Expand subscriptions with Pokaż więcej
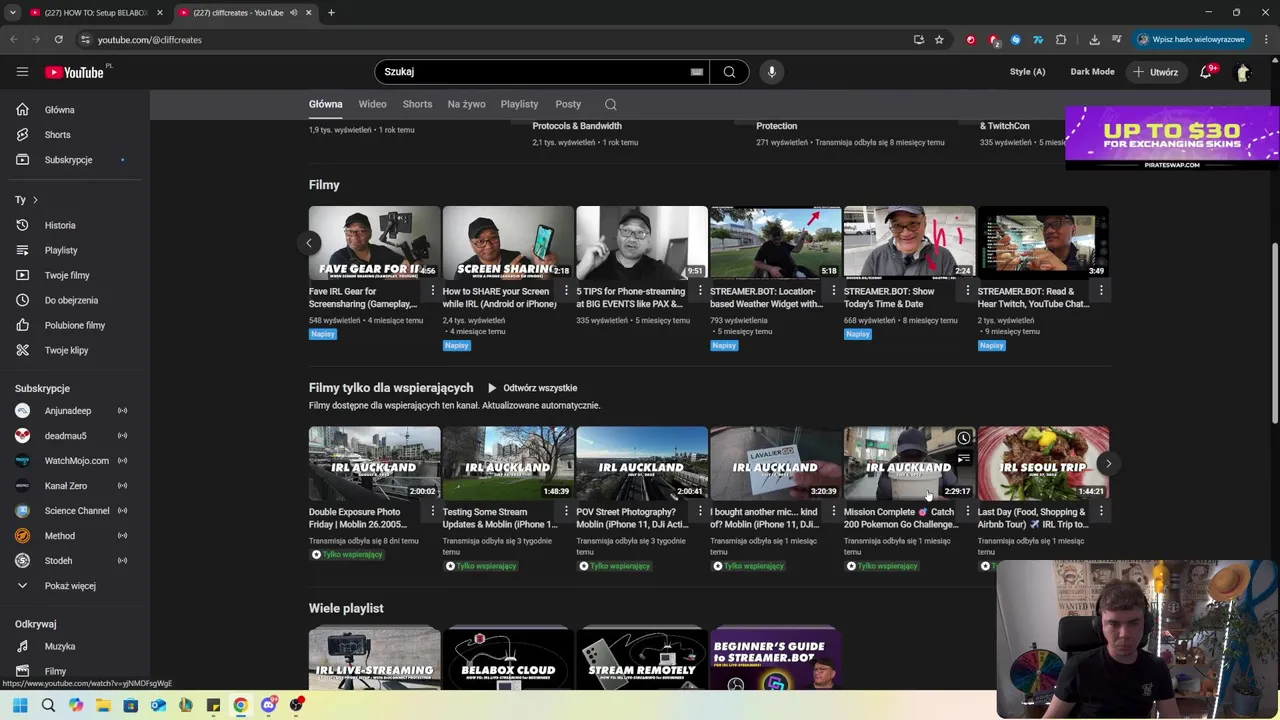Image resolution: width=1280 pixels, height=720 pixels. (70, 586)
